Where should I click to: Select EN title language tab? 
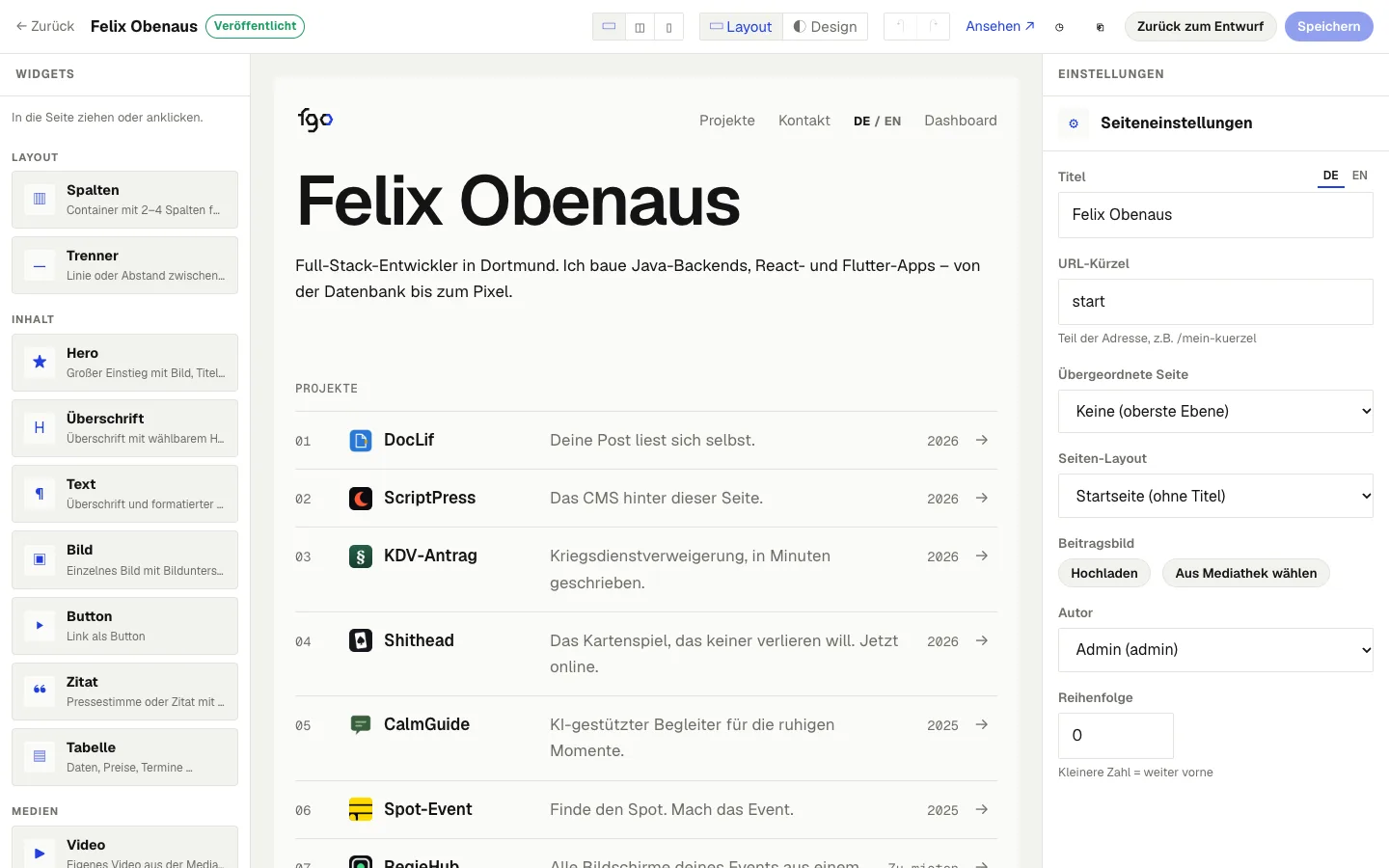pos(1360,176)
